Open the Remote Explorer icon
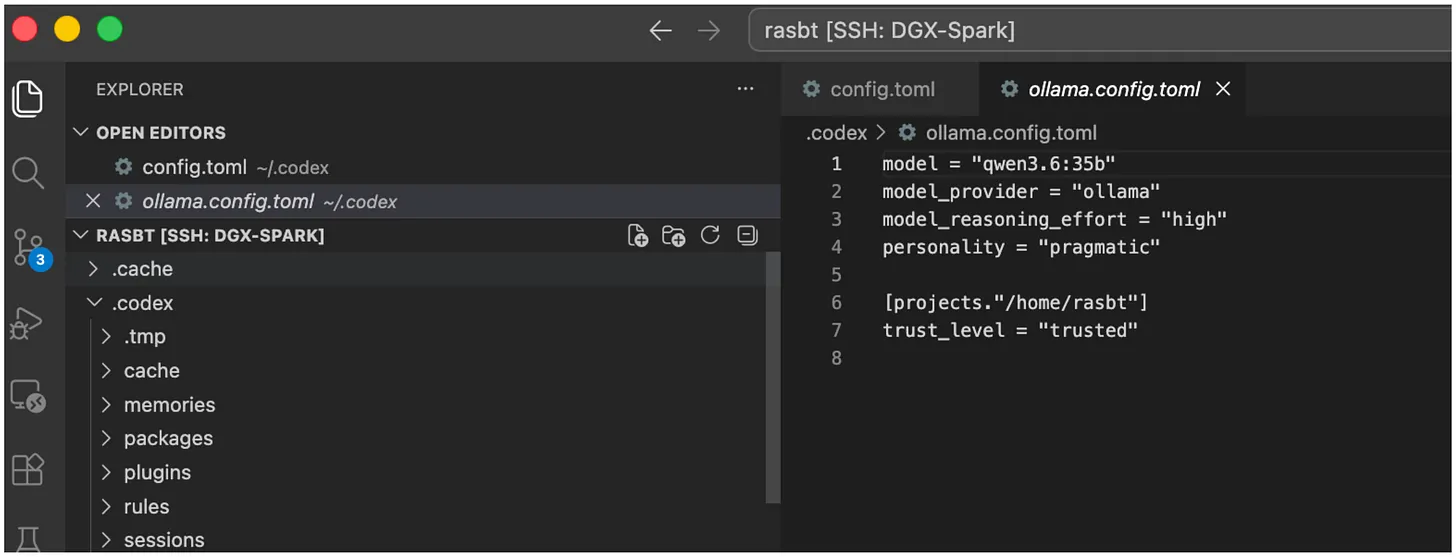This screenshot has width=1456, height=557. [x=28, y=396]
